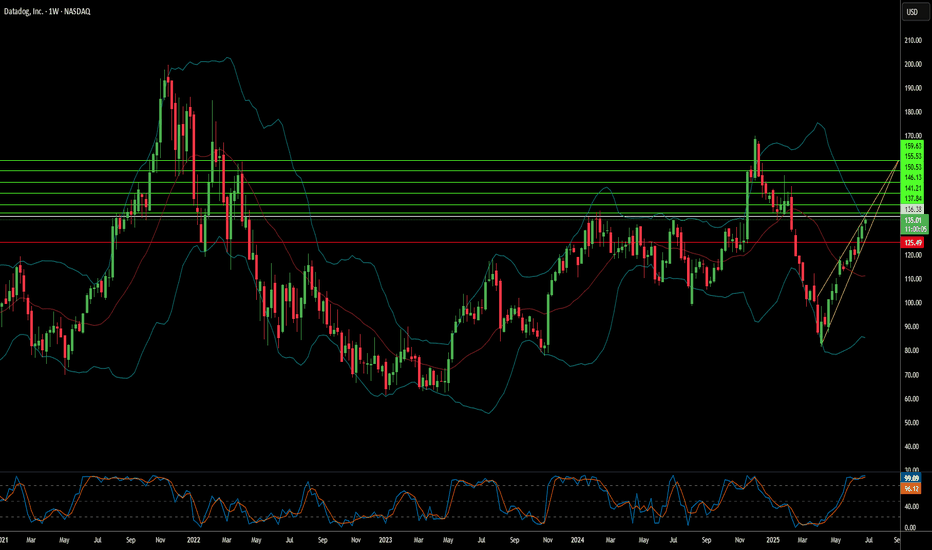Click the 2022 label on time axis
Image resolution: width=932 pixels, height=550 pixels.
[x=193, y=540]
